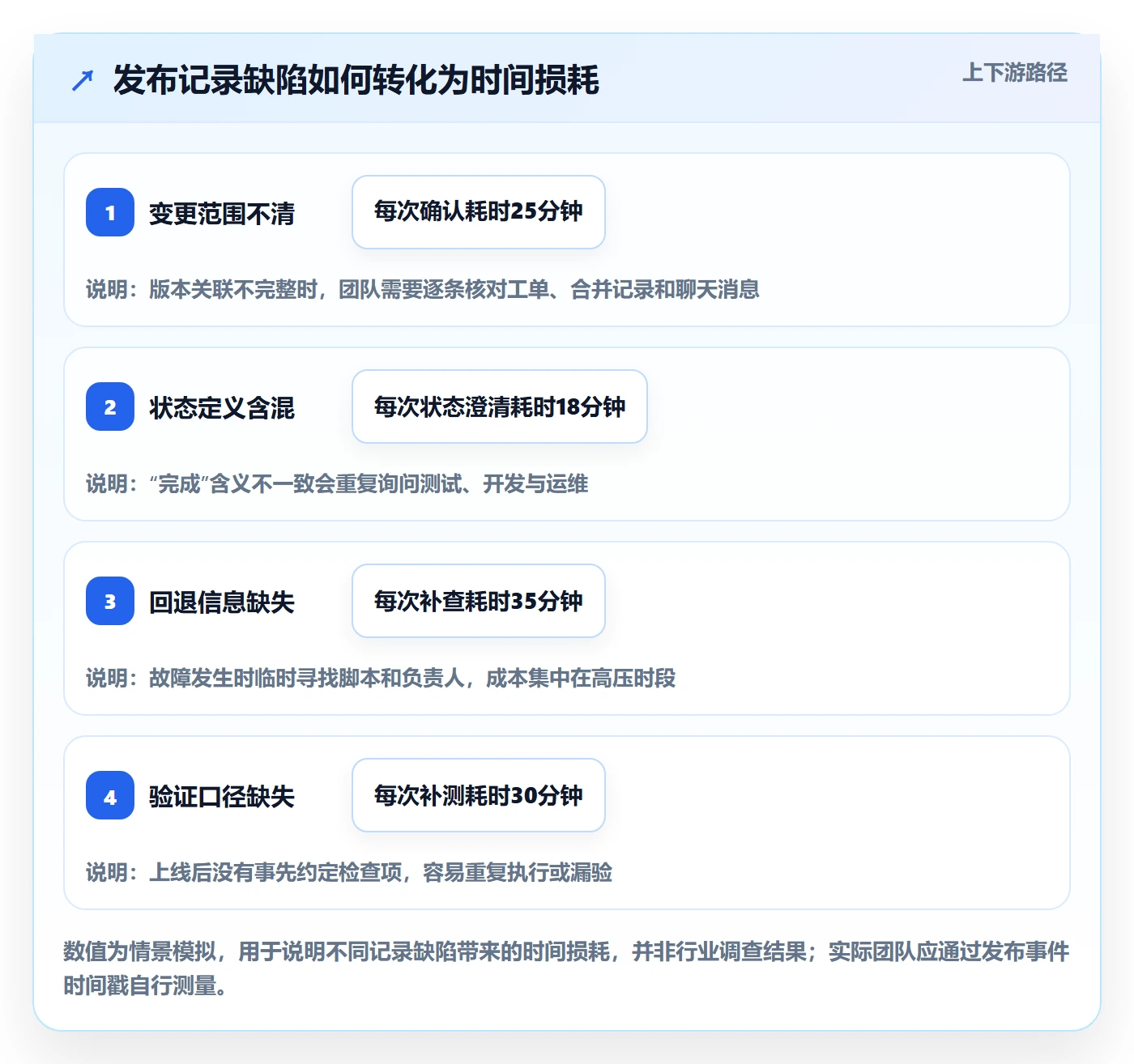
Task: Click the number 2 step badge
Action: [110, 406]
